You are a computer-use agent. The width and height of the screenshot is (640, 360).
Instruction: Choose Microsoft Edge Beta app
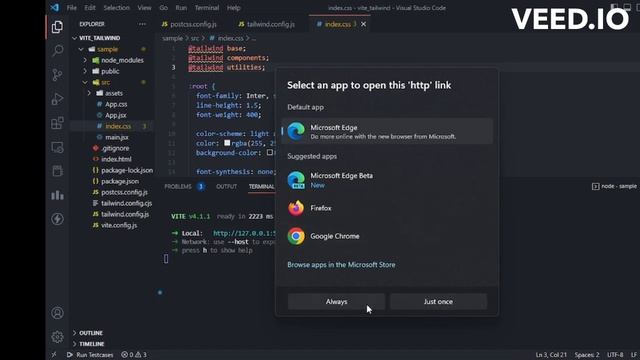387,180
